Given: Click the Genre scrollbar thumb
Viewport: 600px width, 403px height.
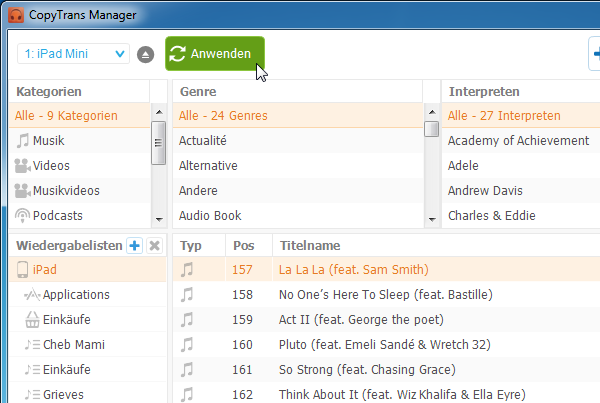Looking at the screenshot, I should (x=432, y=129).
